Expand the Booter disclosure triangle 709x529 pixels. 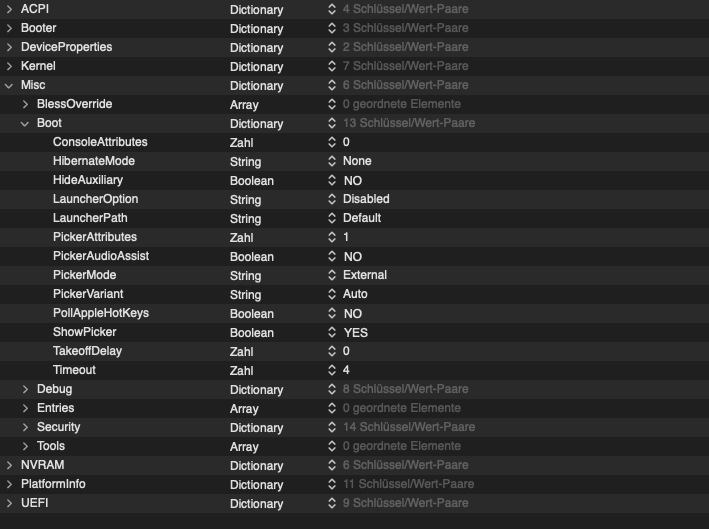tap(9, 28)
